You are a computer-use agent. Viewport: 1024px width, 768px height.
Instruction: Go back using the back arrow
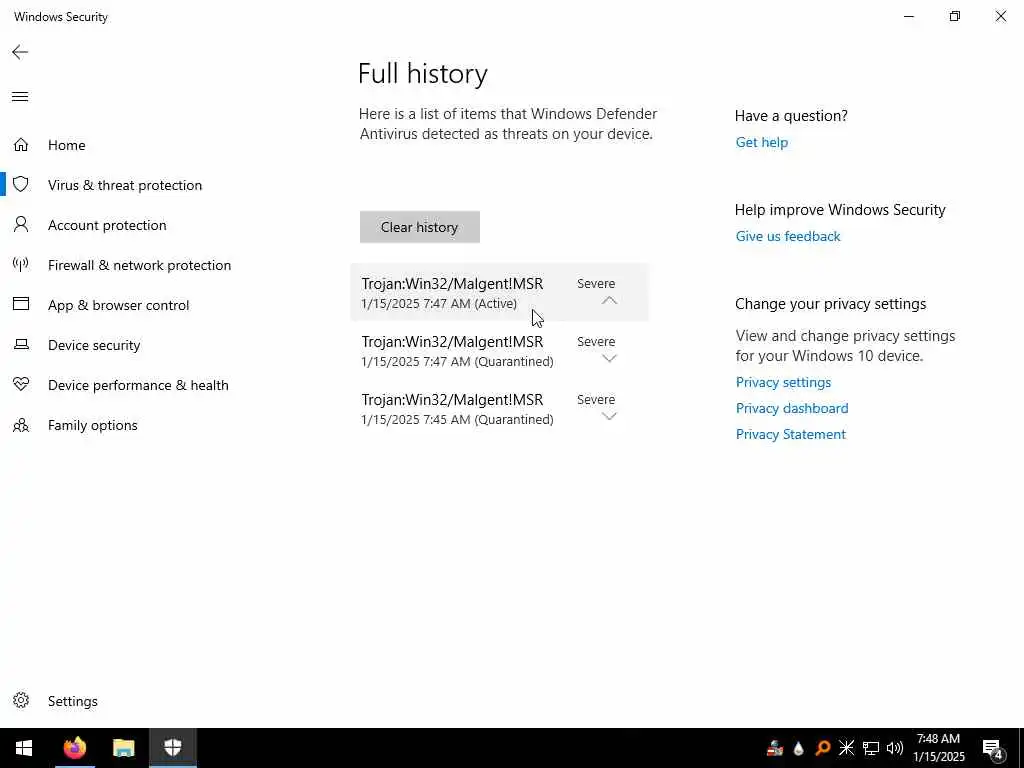point(20,52)
